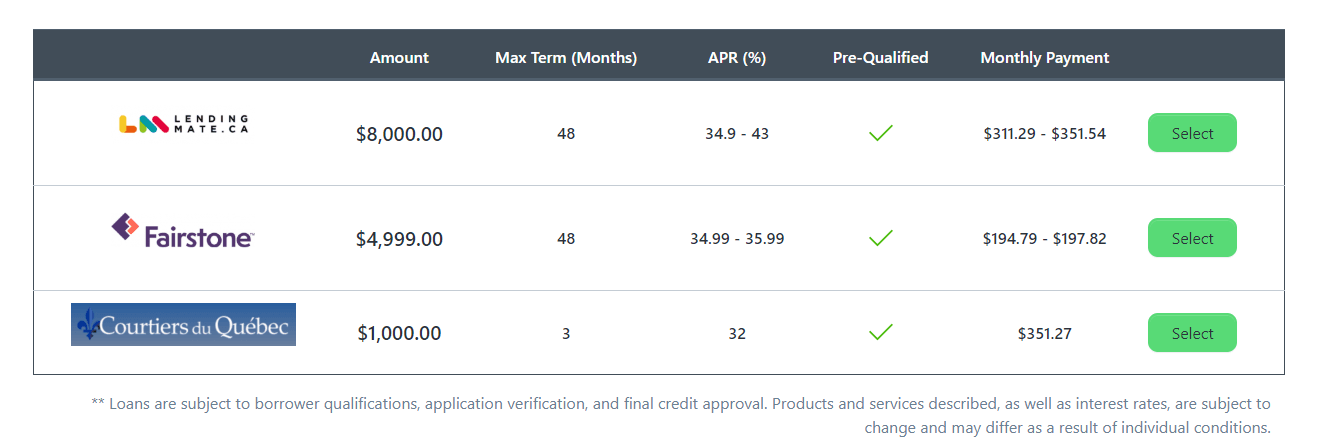Image resolution: width=1317 pixels, height=447 pixels.
Task: Click the LendingMate pre-qualified checkmark
Action: [880, 132]
